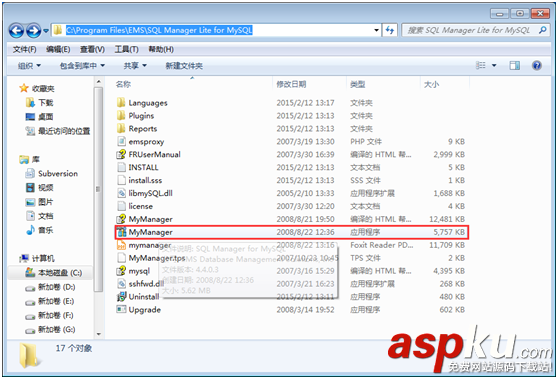This screenshot has height=379, width=558.
Task: Expand the address bar history dropdown
Action: (x=377, y=30)
